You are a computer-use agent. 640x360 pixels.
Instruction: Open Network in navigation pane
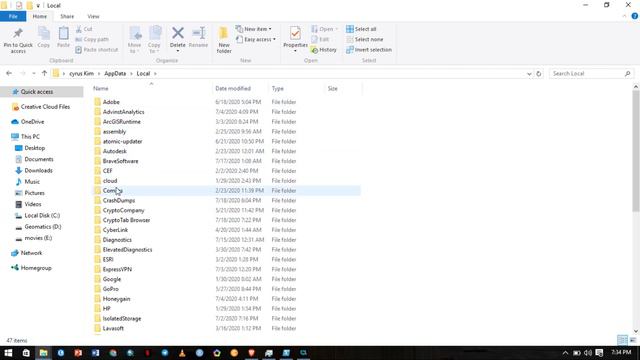(x=27, y=253)
